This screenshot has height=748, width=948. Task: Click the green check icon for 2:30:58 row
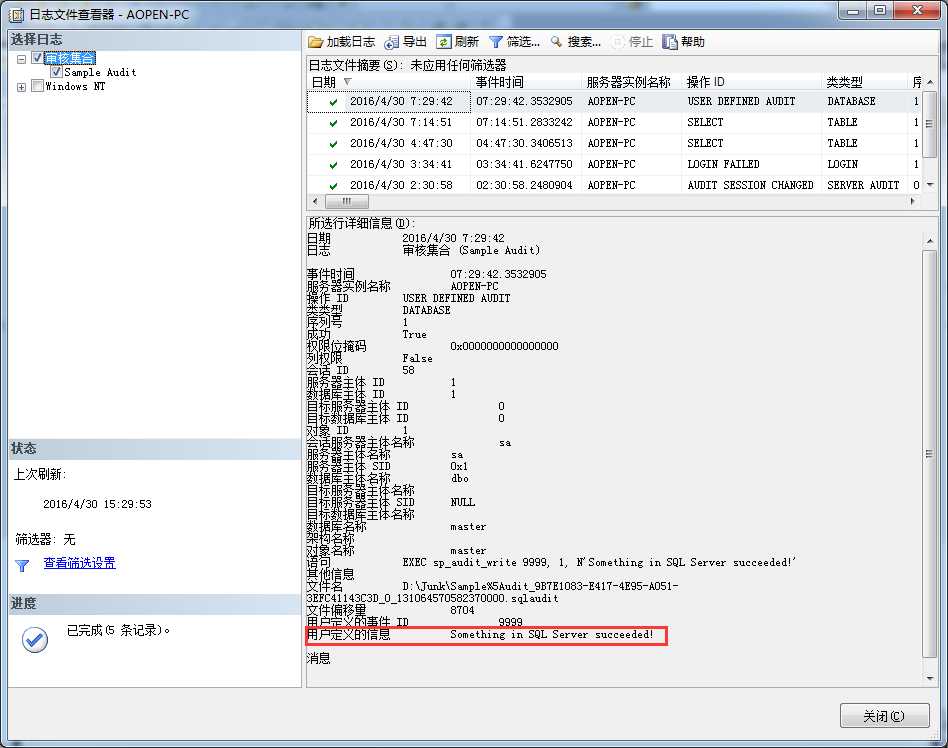click(333, 186)
